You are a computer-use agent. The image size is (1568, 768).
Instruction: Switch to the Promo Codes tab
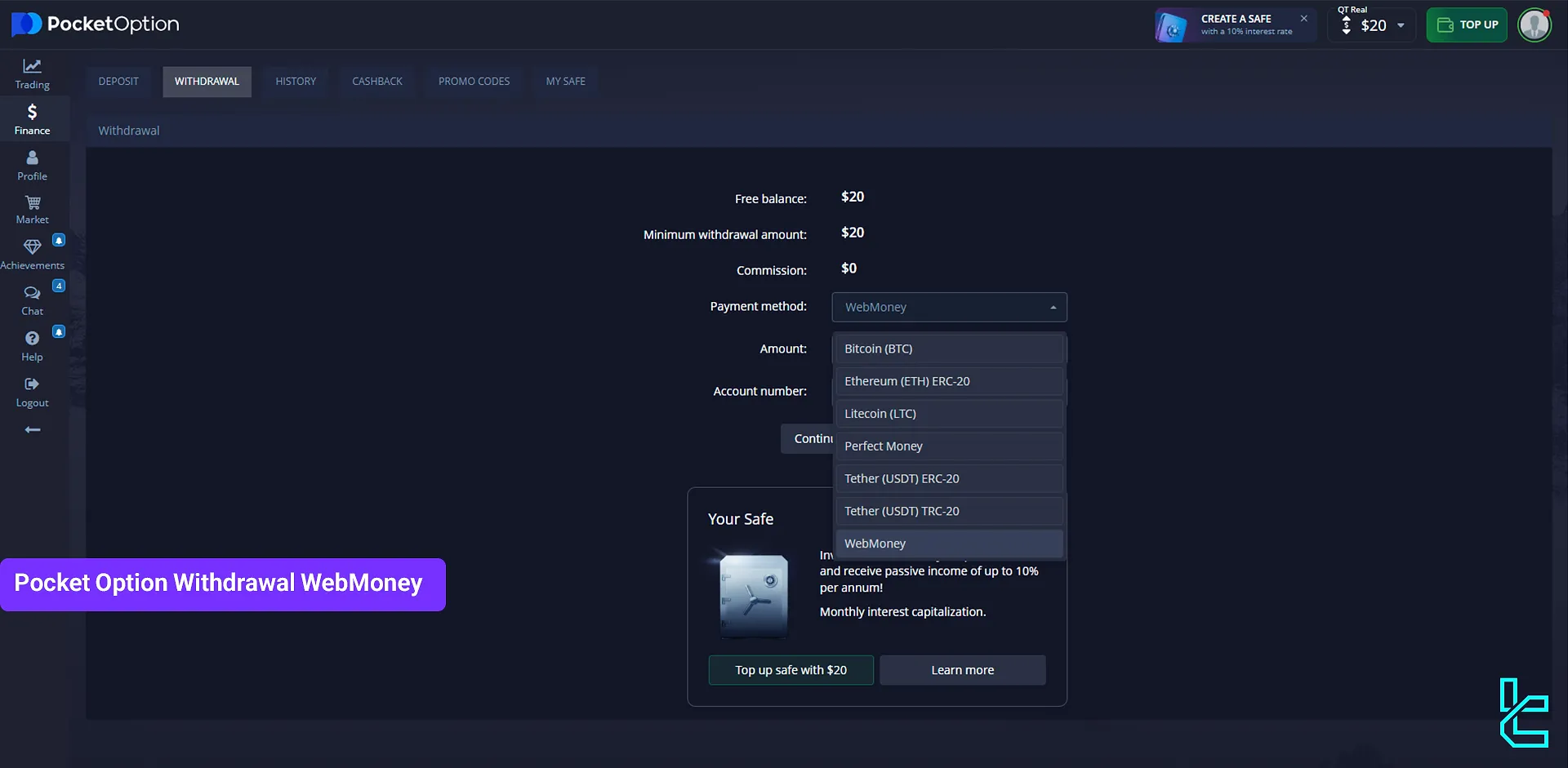(x=474, y=82)
